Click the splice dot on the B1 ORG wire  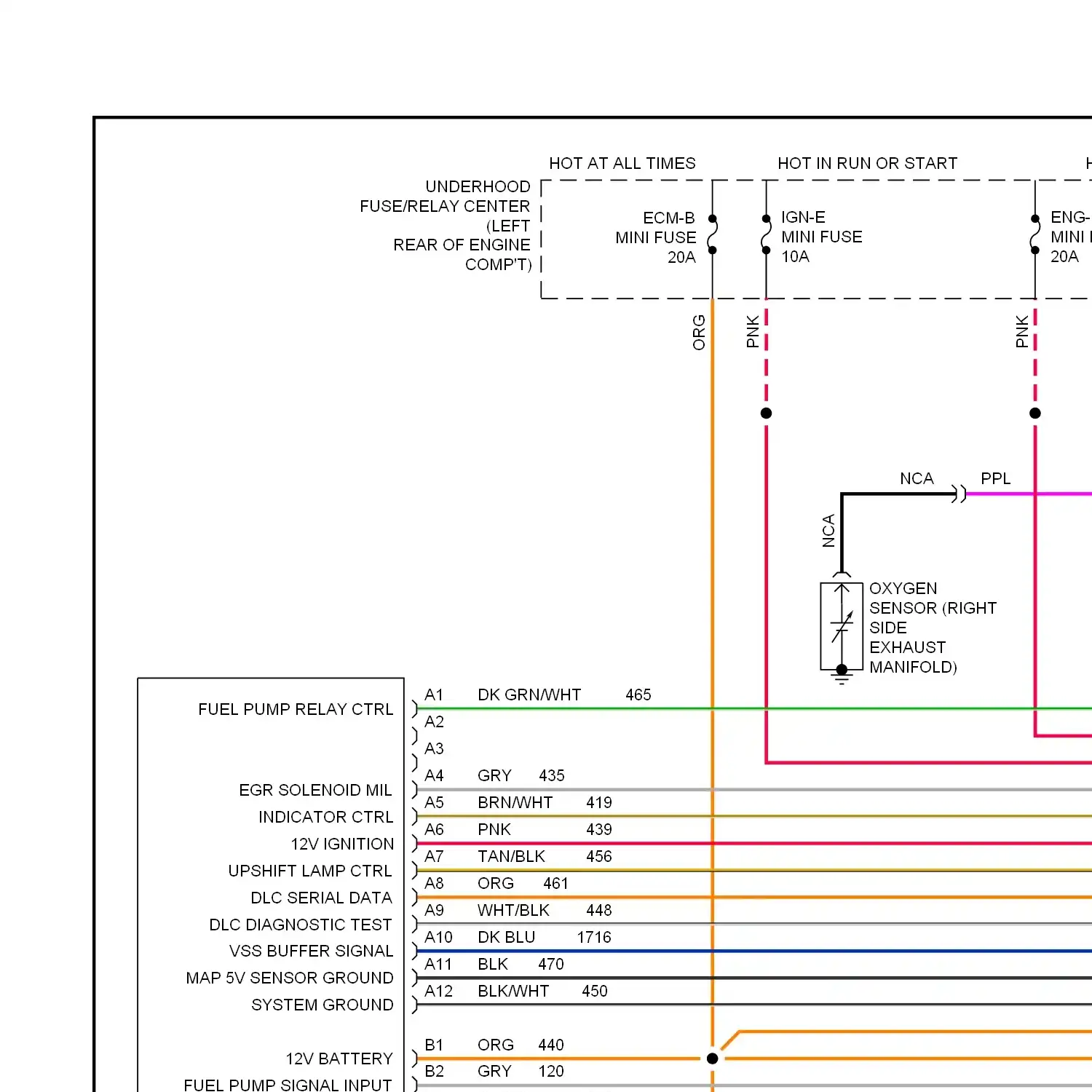712,1059
